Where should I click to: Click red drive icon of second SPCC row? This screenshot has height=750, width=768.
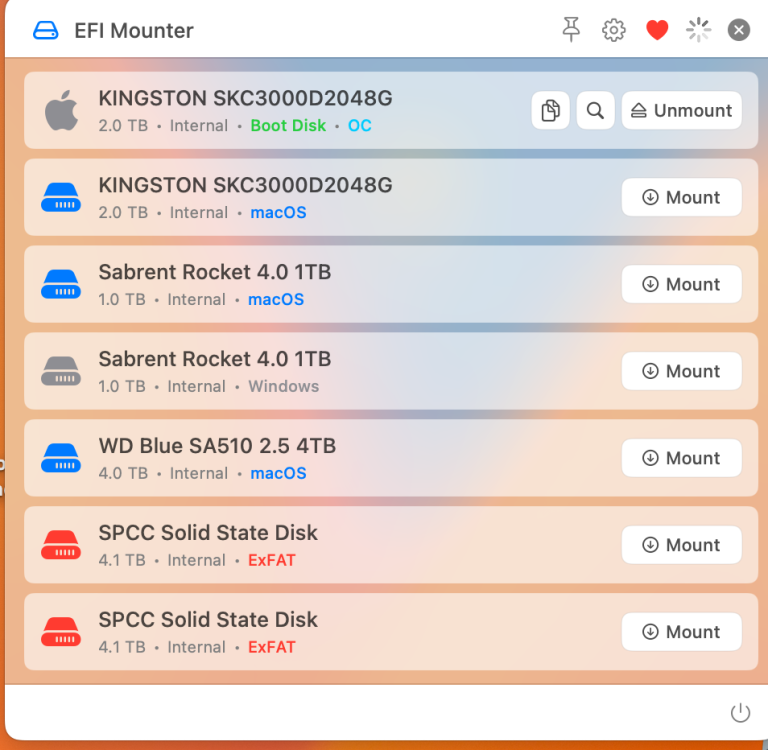pos(61,631)
